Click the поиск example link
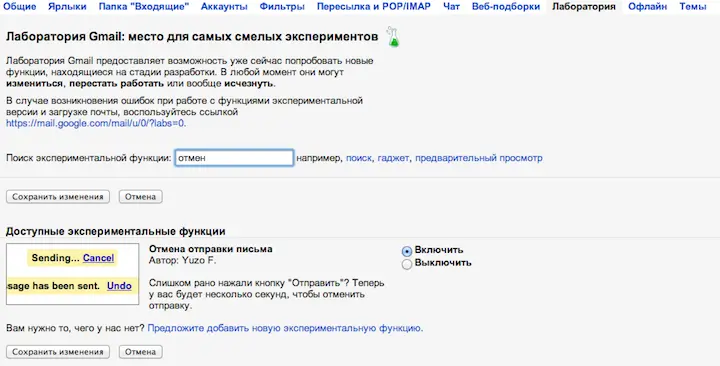The width and height of the screenshot is (720, 366). click(359, 158)
